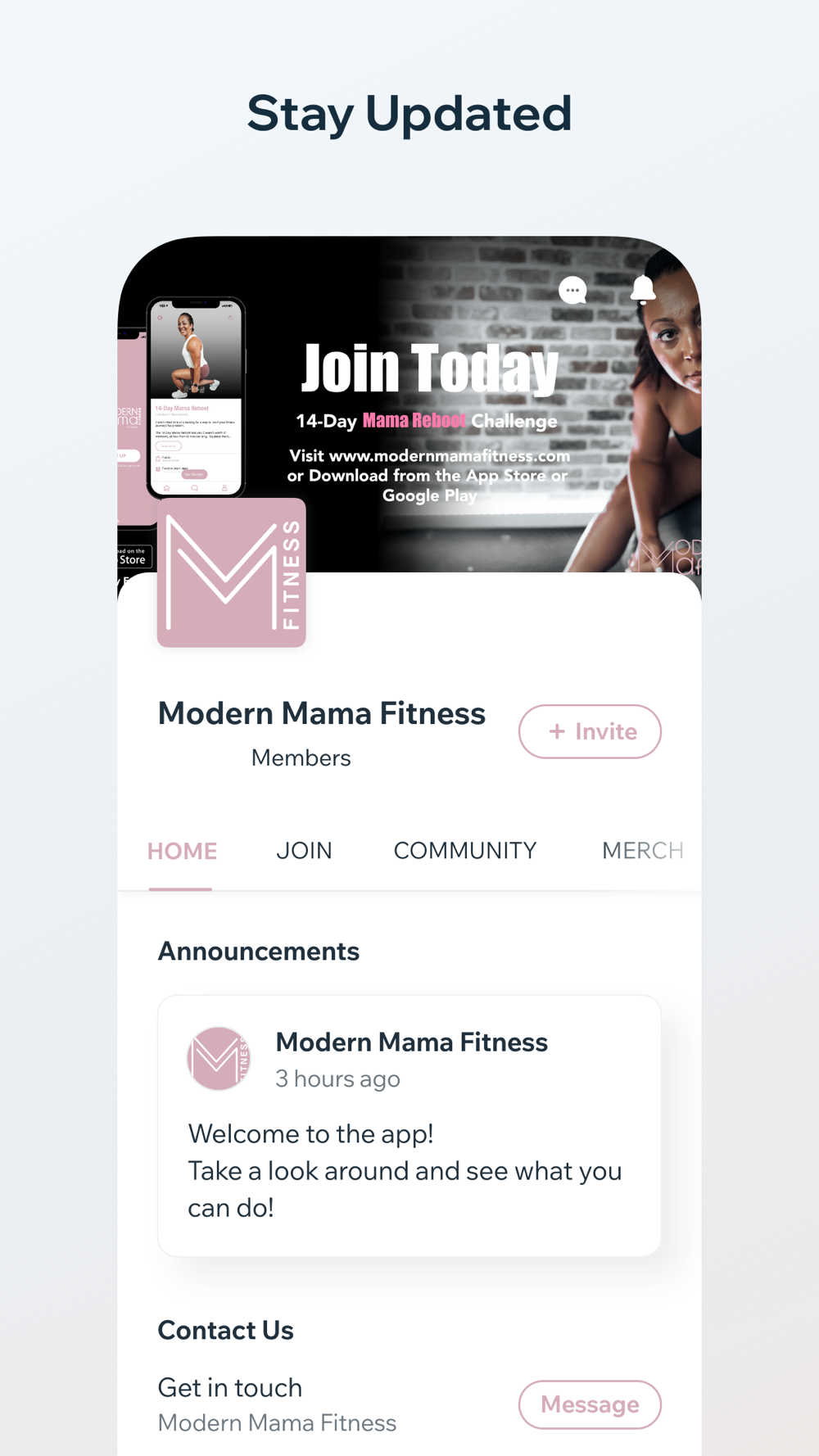Image resolution: width=819 pixels, height=1456 pixels.
Task: Tap the phone mockup in the banner
Action: 196,397
